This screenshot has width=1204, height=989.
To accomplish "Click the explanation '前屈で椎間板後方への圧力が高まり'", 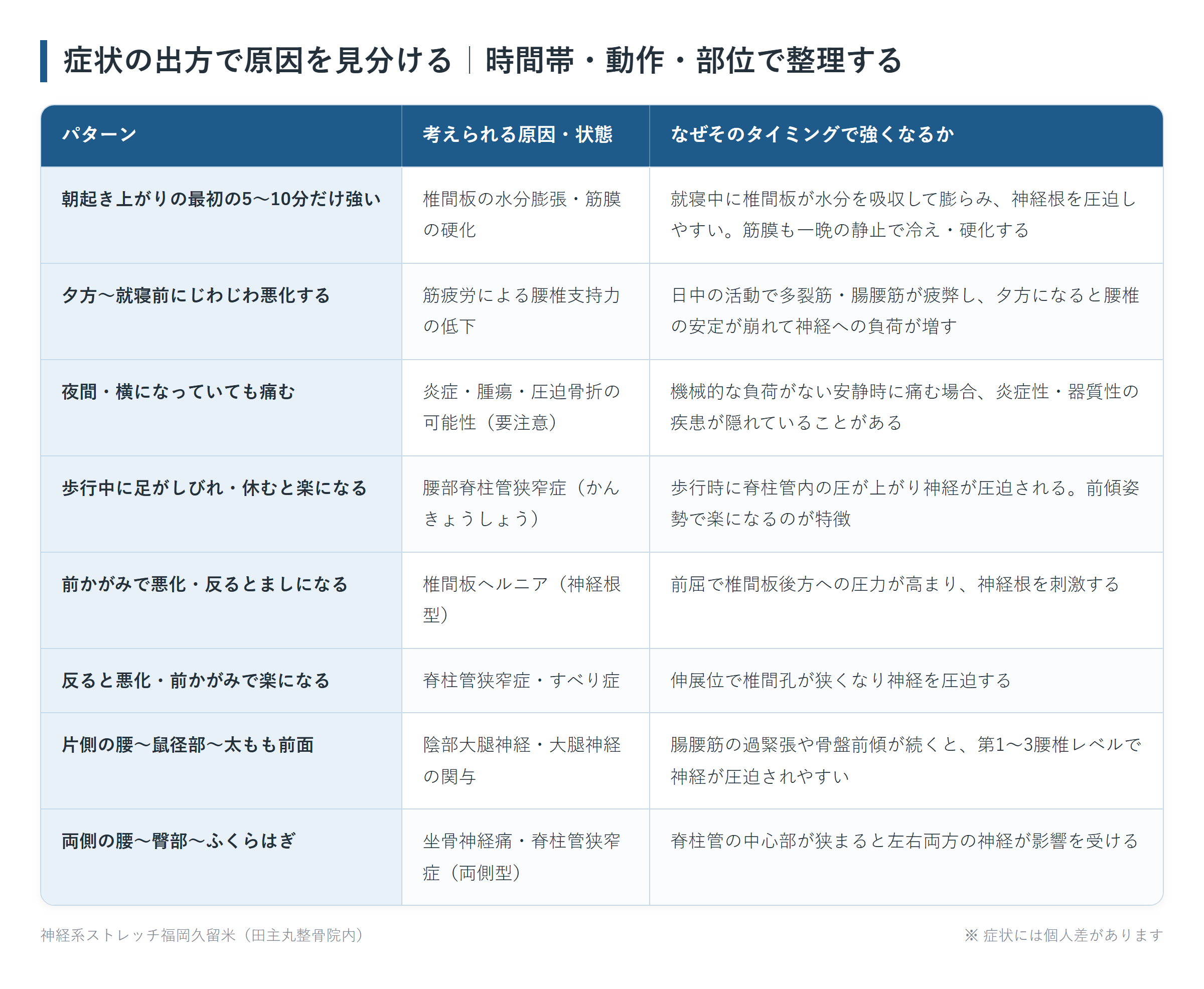I will pyautogui.click(x=906, y=600).
